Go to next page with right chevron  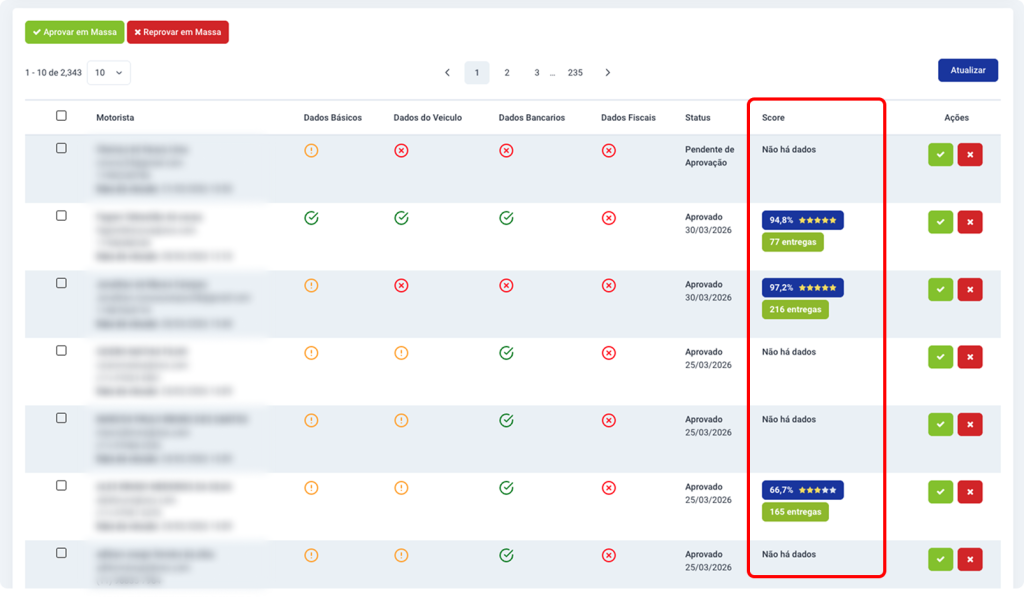coord(607,73)
